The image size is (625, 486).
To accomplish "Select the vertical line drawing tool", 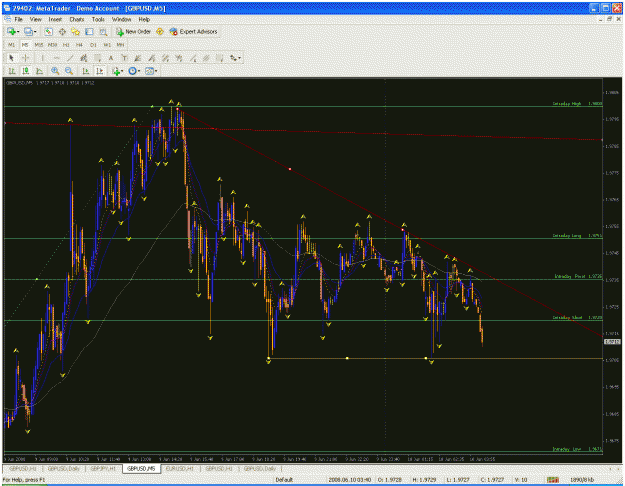I will click(42, 58).
